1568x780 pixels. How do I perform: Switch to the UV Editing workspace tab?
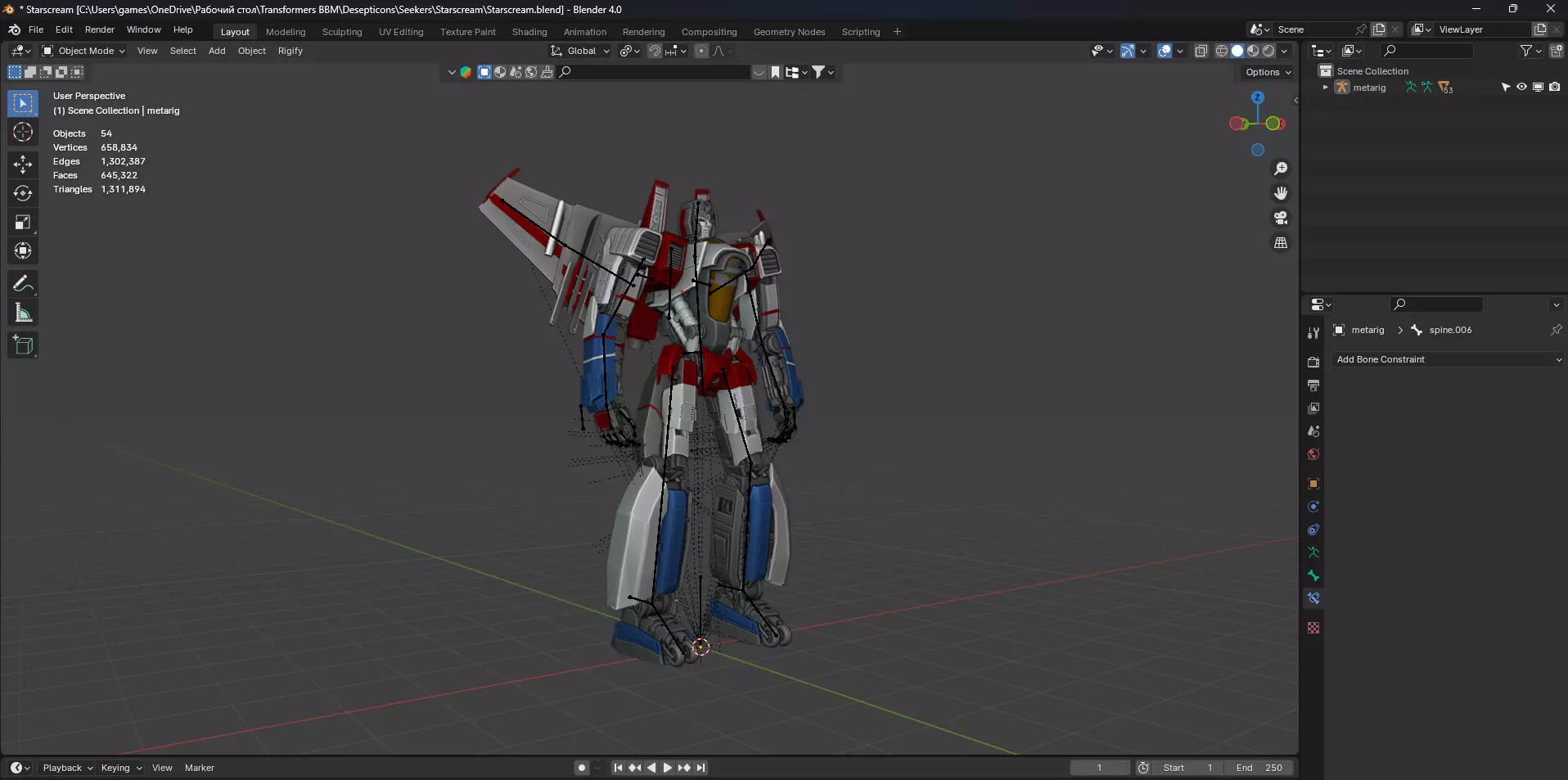401,32
